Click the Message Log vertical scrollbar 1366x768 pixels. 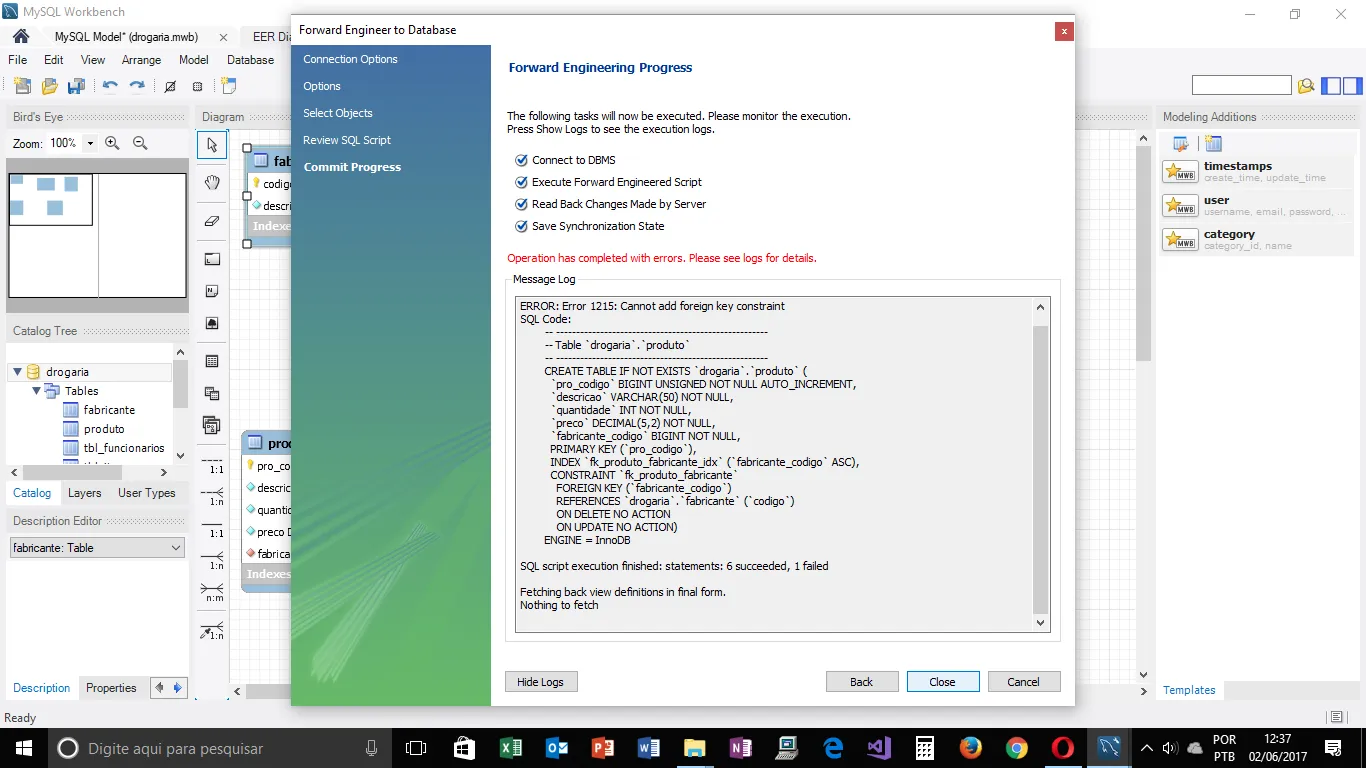1040,464
